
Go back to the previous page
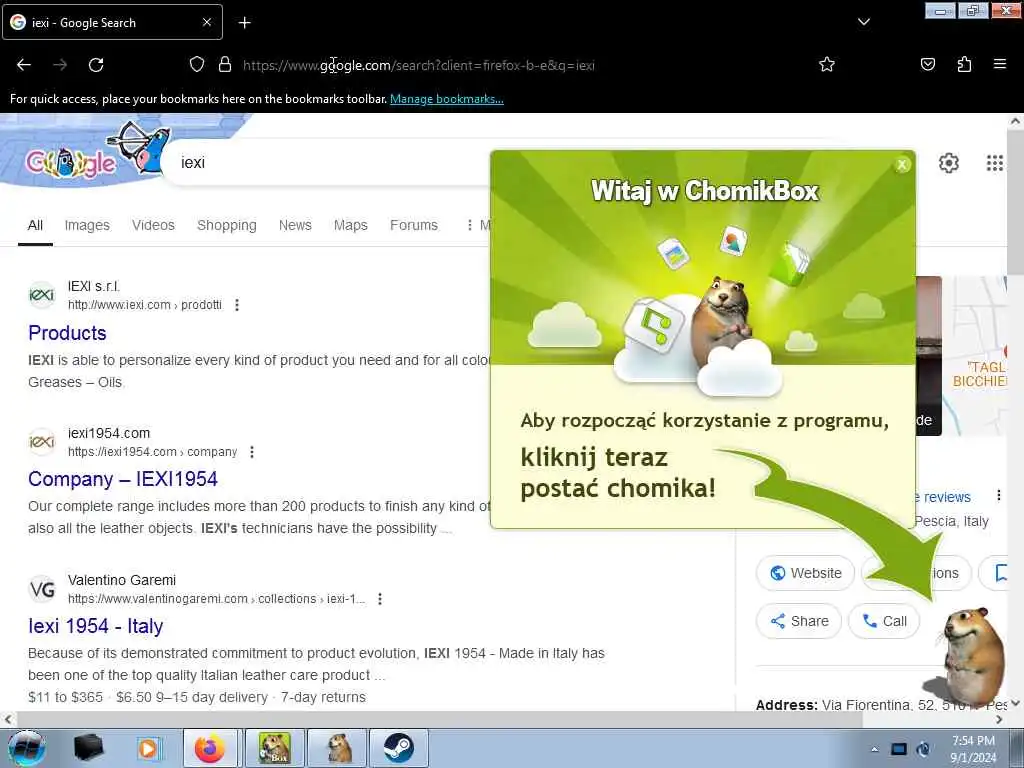point(24,65)
